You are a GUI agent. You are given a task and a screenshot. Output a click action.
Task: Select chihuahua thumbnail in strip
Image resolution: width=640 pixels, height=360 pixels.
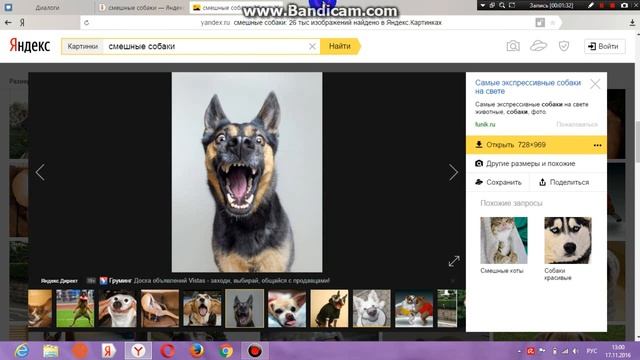coord(287,309)
